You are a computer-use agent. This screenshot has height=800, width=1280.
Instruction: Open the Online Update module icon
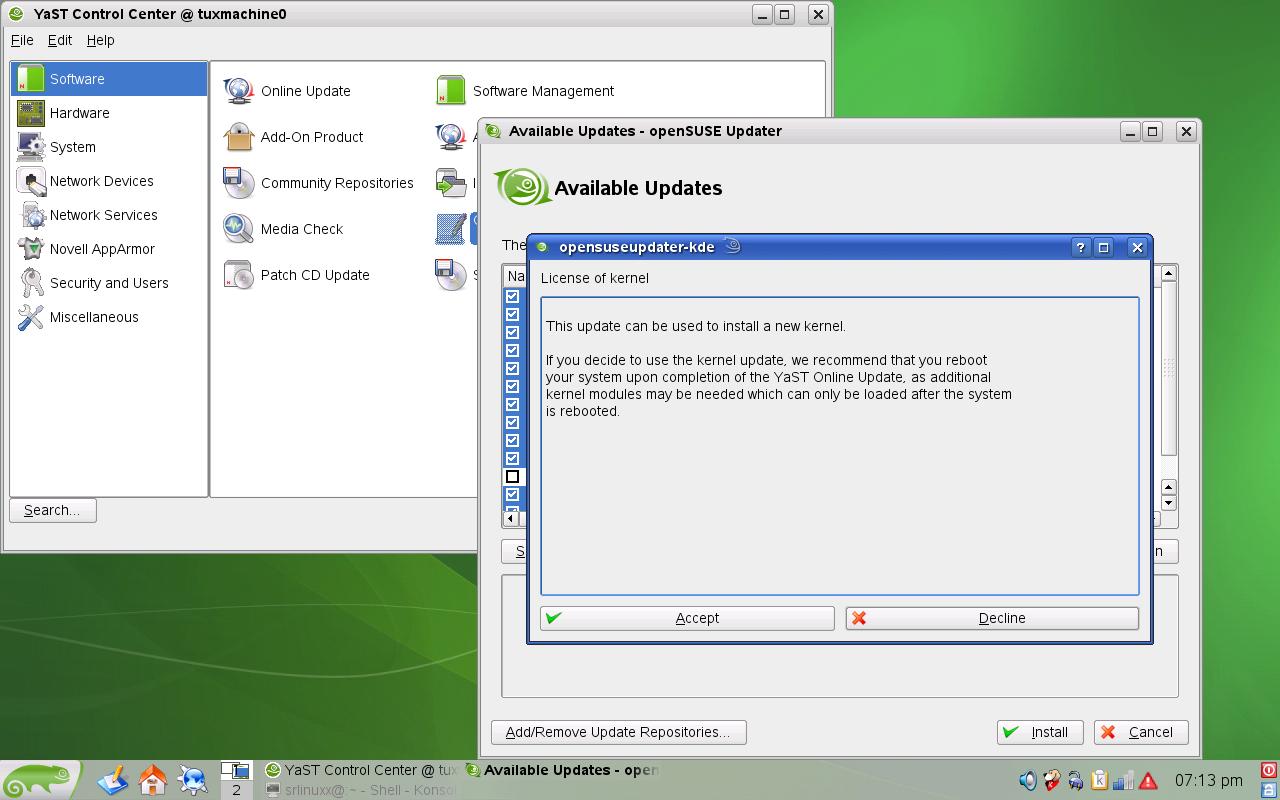tap(239, 90)
